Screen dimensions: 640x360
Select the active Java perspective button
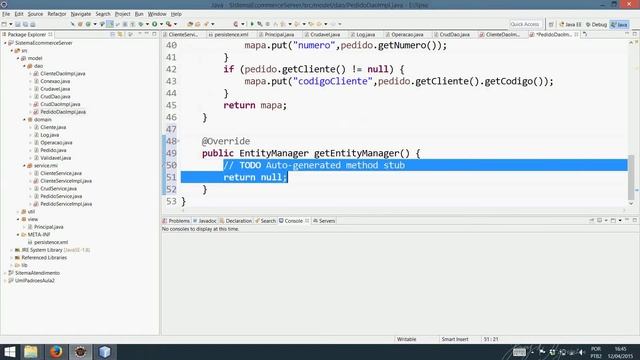(619, 24)
